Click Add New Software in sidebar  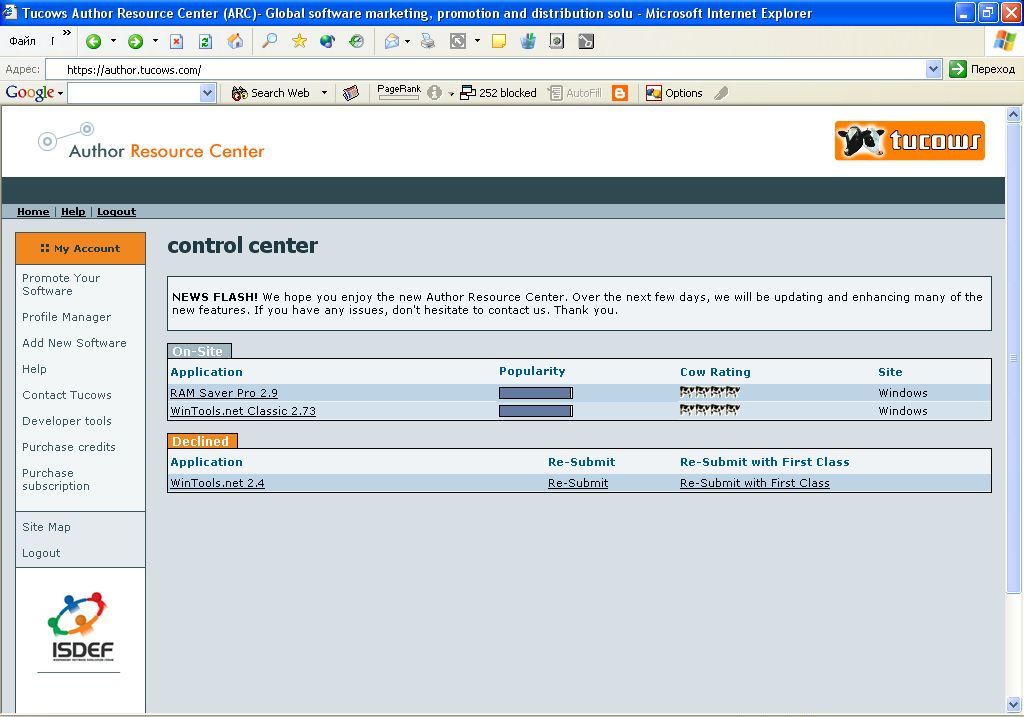point(74,343)
